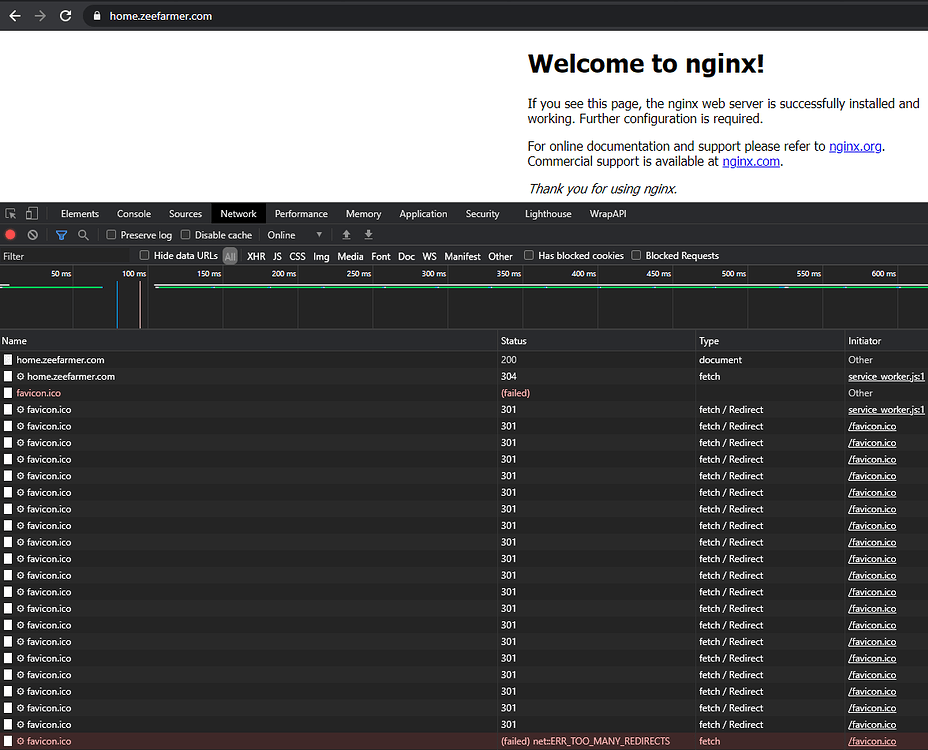The height and width of the screenshot is (750, 928).
Task: Check Blocked Requests
Action: click(636, 255)
